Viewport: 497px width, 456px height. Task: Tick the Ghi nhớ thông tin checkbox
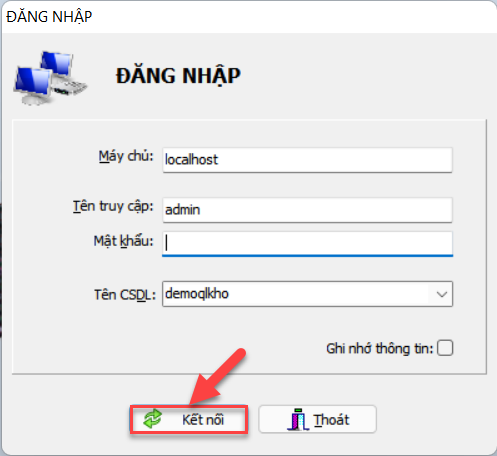(445, 348)
